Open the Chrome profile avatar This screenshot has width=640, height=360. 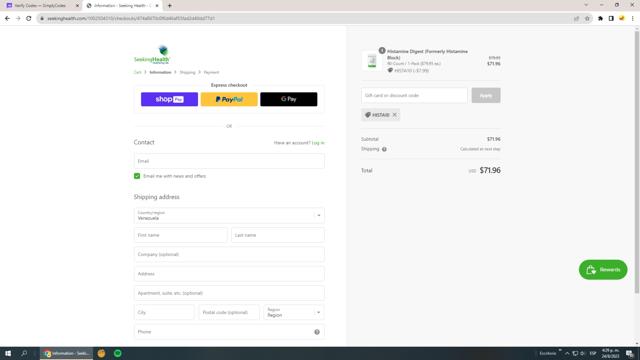pos(622,18)
